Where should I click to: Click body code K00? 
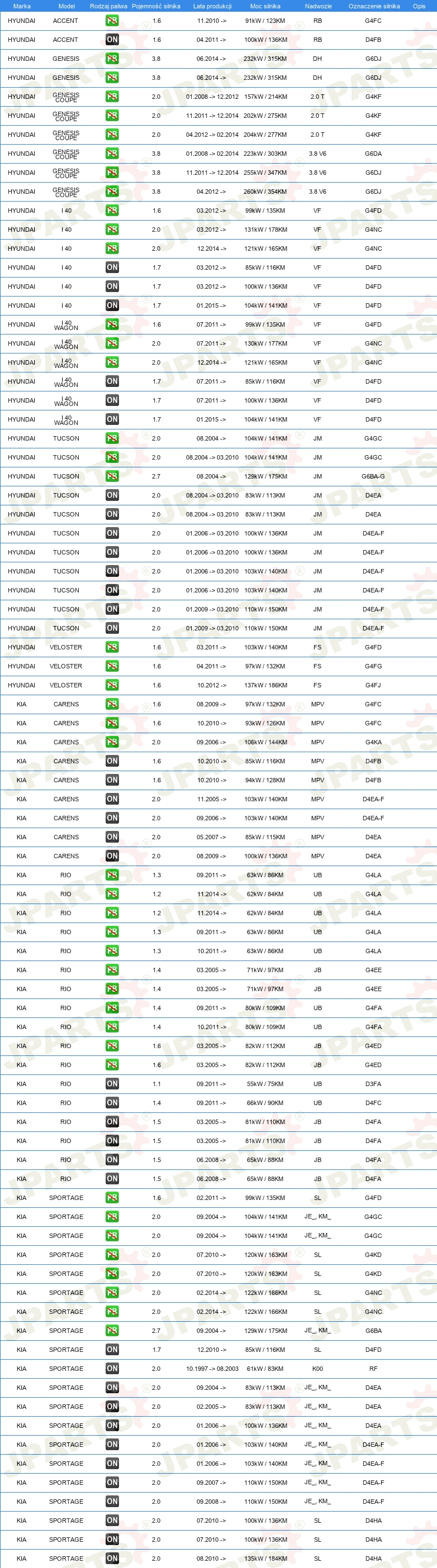pos(317,1369)
